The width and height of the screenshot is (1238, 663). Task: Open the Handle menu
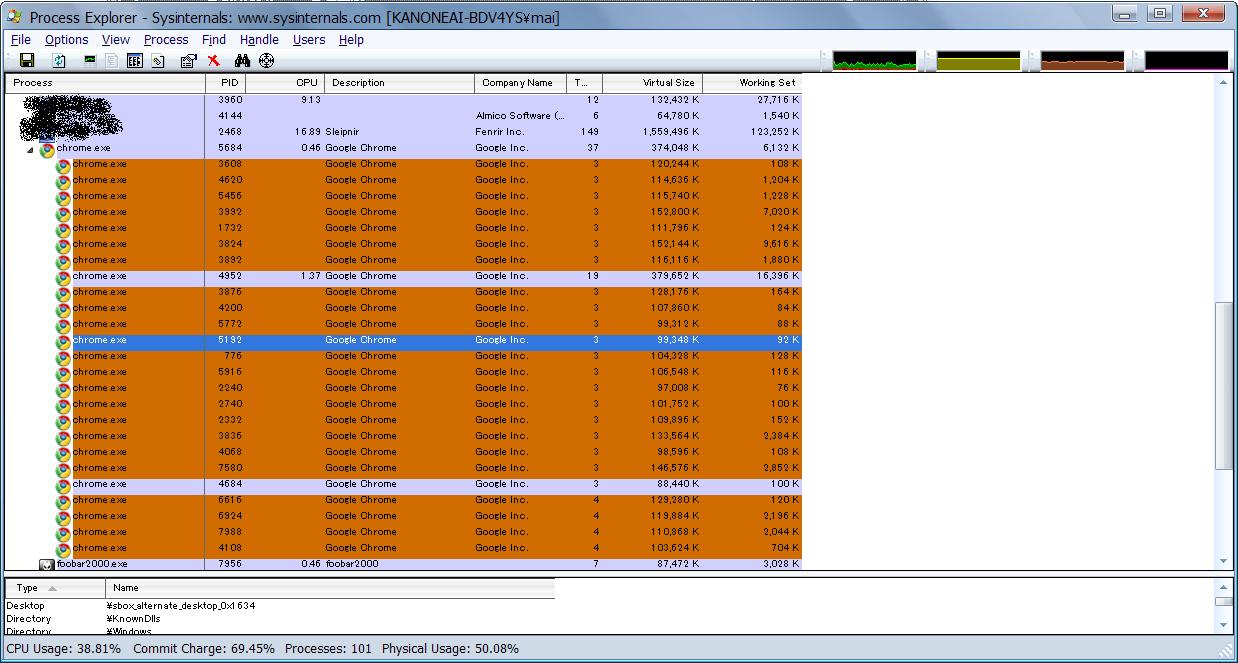[259, 40]
